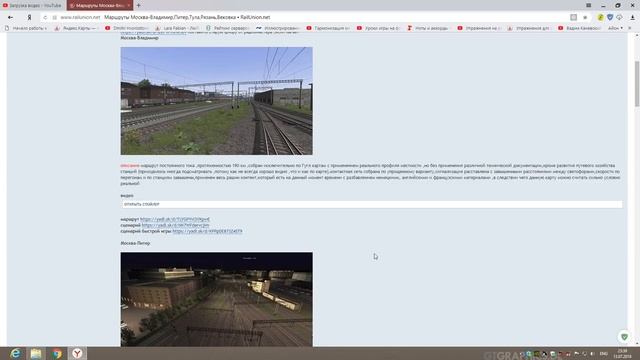The height and width of the screenshot is (360, 640).
Task: Open the 'Ноты и аккорды' bookmark
Action: [429, 28]
